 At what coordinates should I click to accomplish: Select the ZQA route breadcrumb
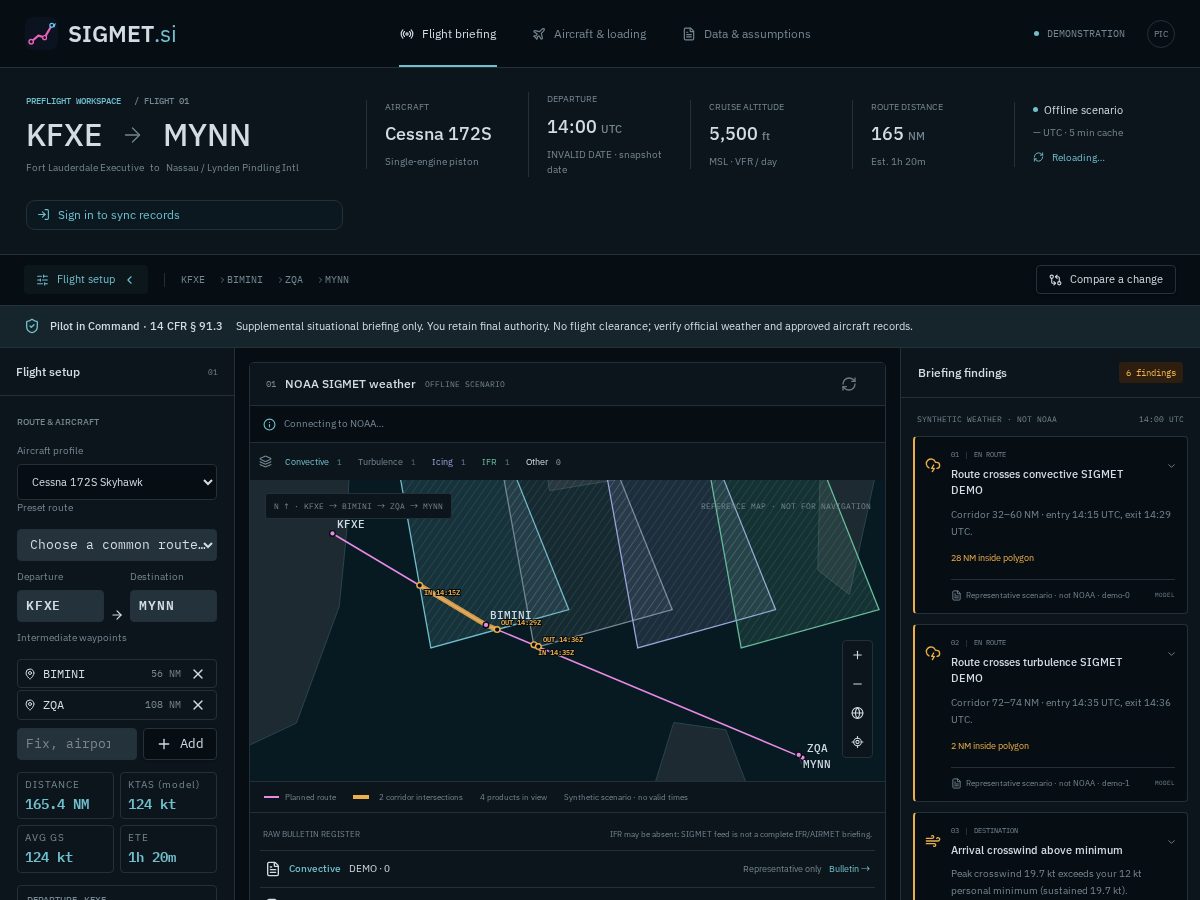293,280
